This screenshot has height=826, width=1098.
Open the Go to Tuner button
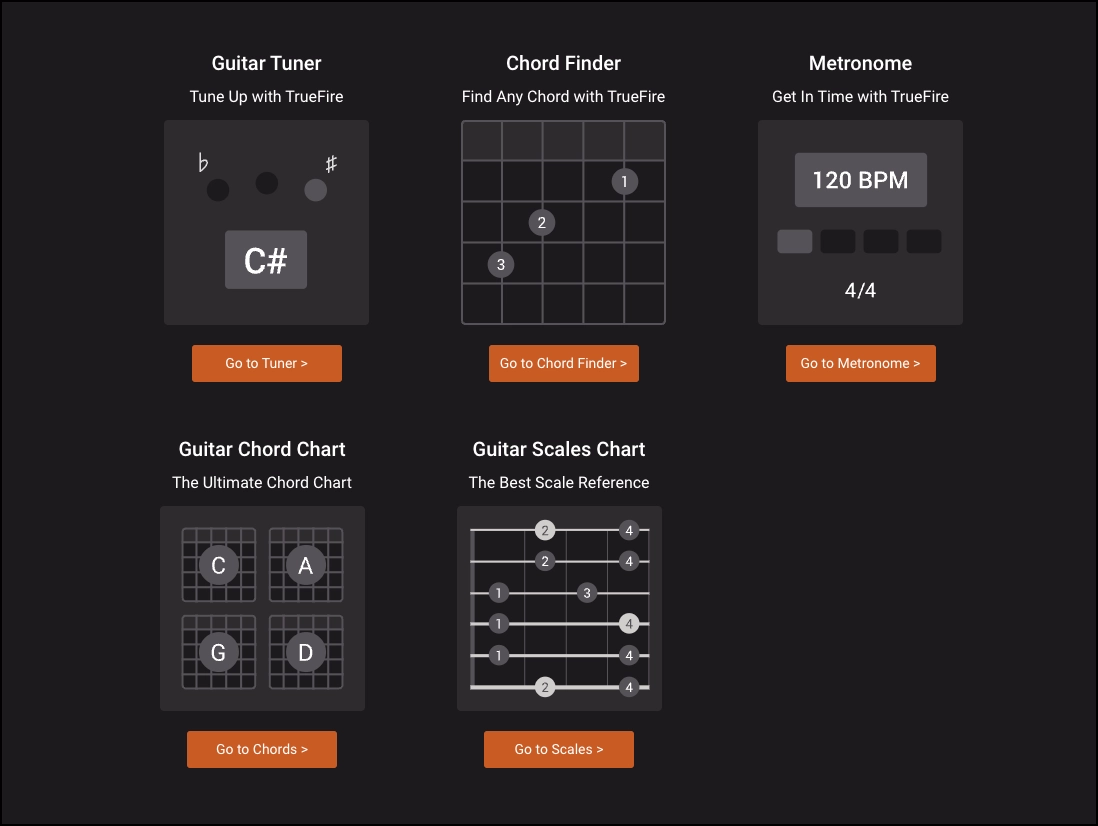pos(267,363)
